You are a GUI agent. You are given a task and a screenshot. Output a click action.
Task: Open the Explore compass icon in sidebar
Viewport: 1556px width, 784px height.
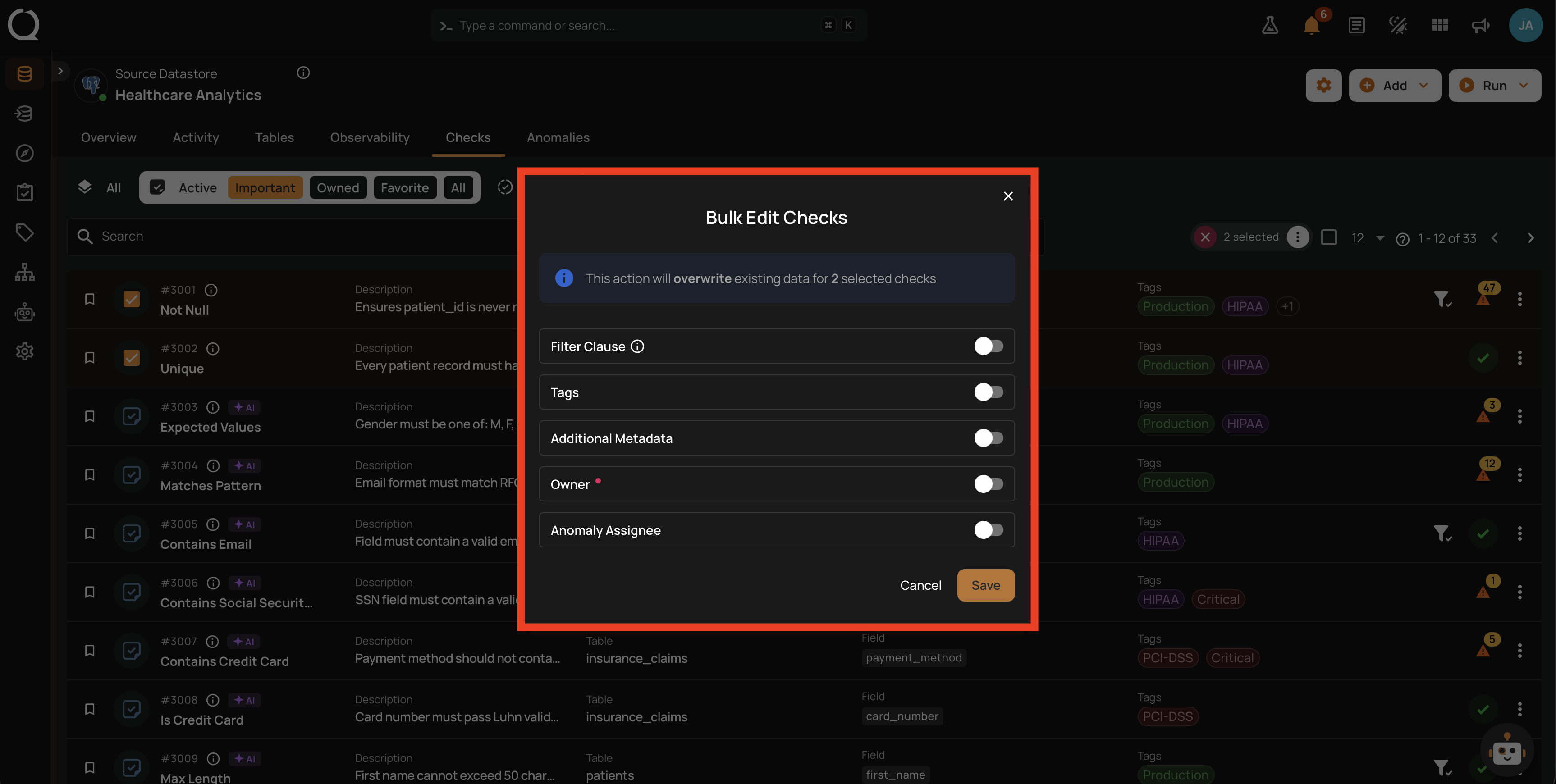[25, 153]
